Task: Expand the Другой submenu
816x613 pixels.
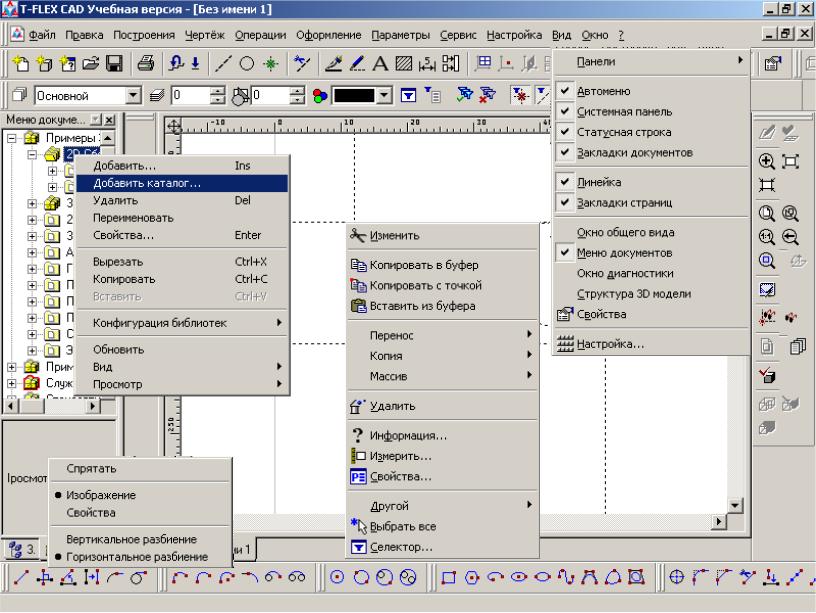Action: coord(442,506)
